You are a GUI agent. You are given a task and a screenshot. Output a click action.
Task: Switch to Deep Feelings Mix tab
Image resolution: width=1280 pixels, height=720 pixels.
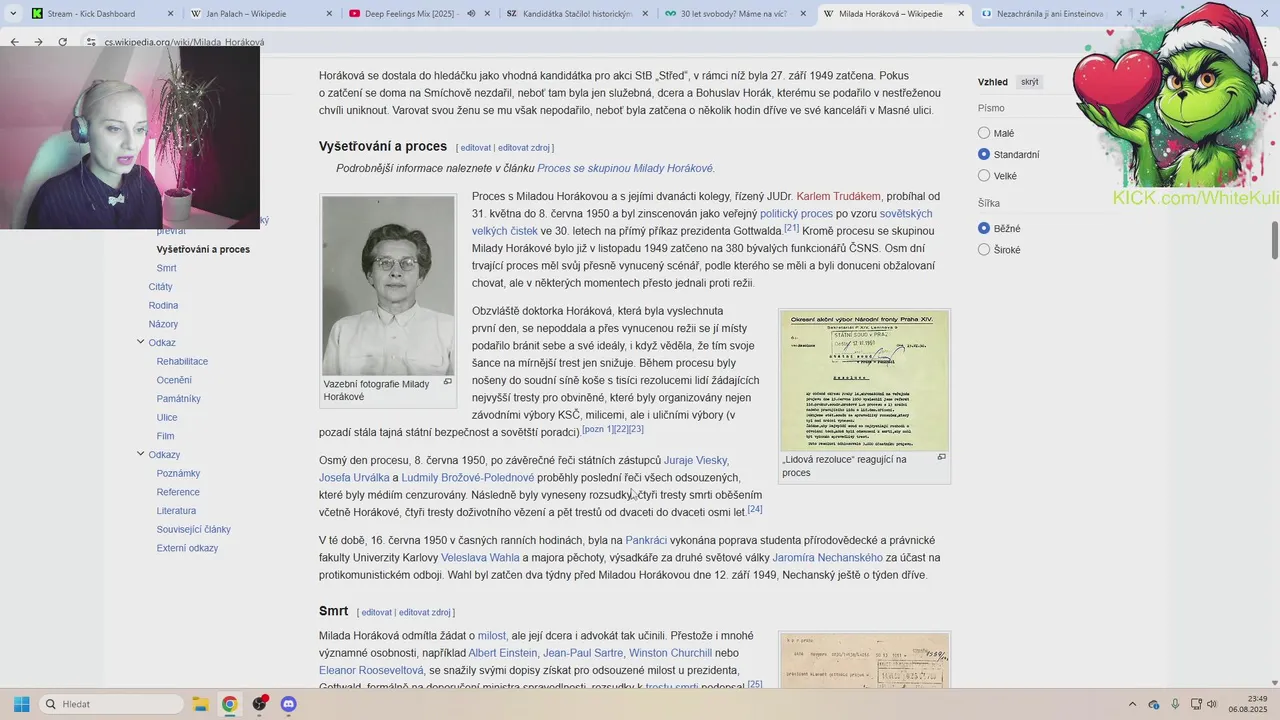tap(418, 14)
